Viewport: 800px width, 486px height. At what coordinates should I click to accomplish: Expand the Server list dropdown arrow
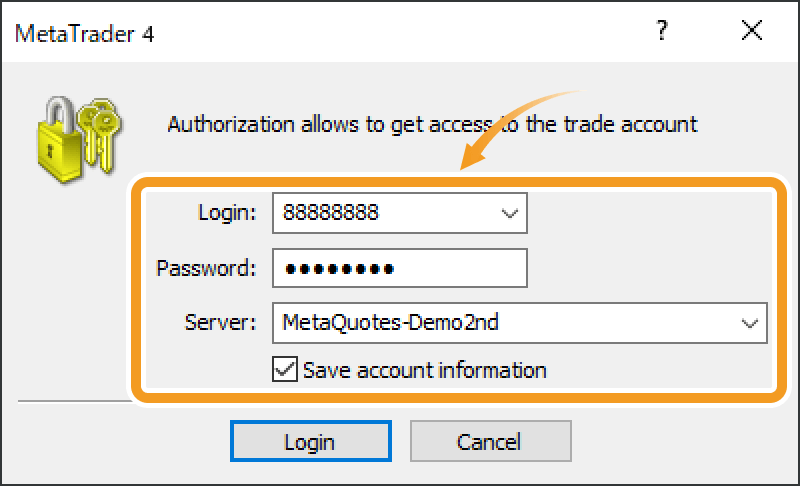tap(749, 323)
